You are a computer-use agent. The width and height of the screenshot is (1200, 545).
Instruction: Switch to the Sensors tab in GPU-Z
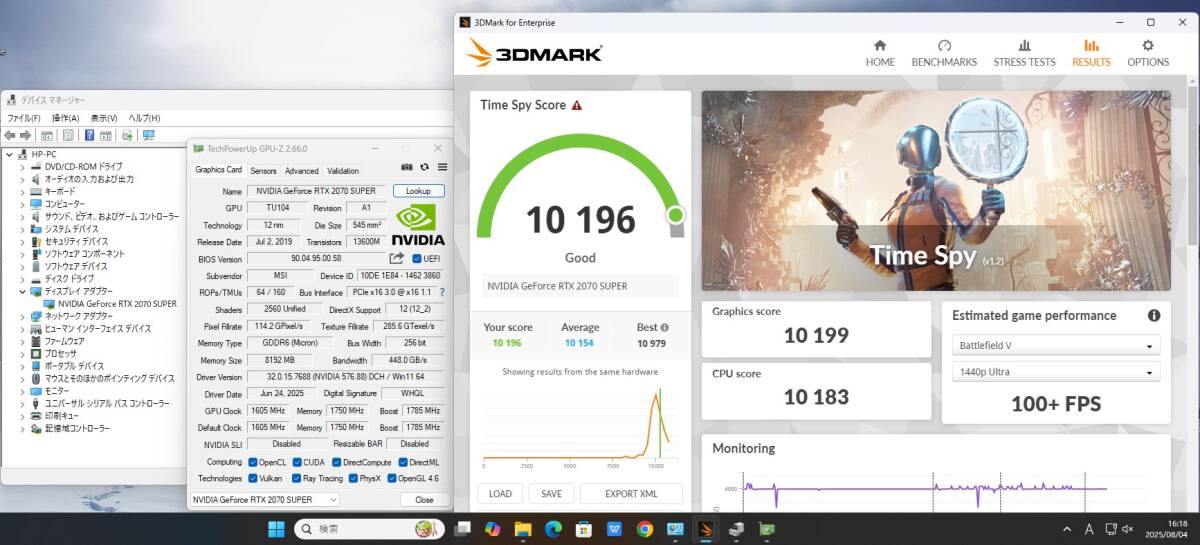pyautogui.click(x=263, y=171)
